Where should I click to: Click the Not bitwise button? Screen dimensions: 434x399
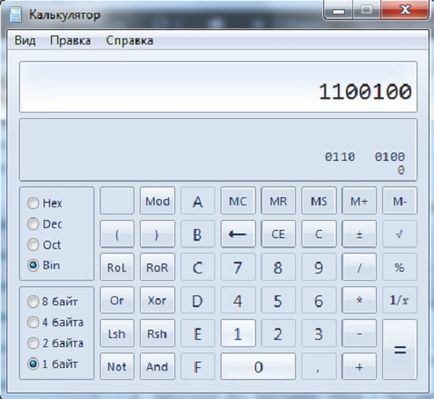click(117, 366)
